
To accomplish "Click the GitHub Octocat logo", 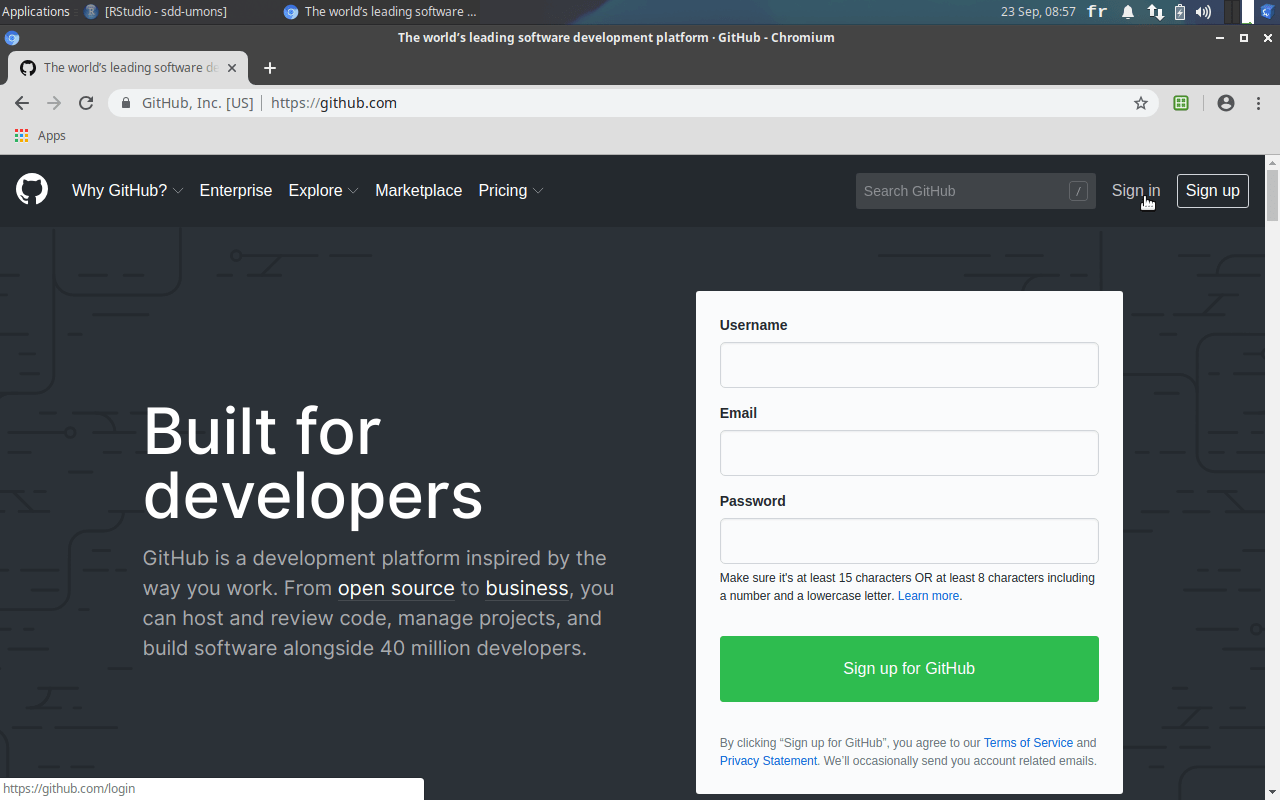I will tap(32, 189).
